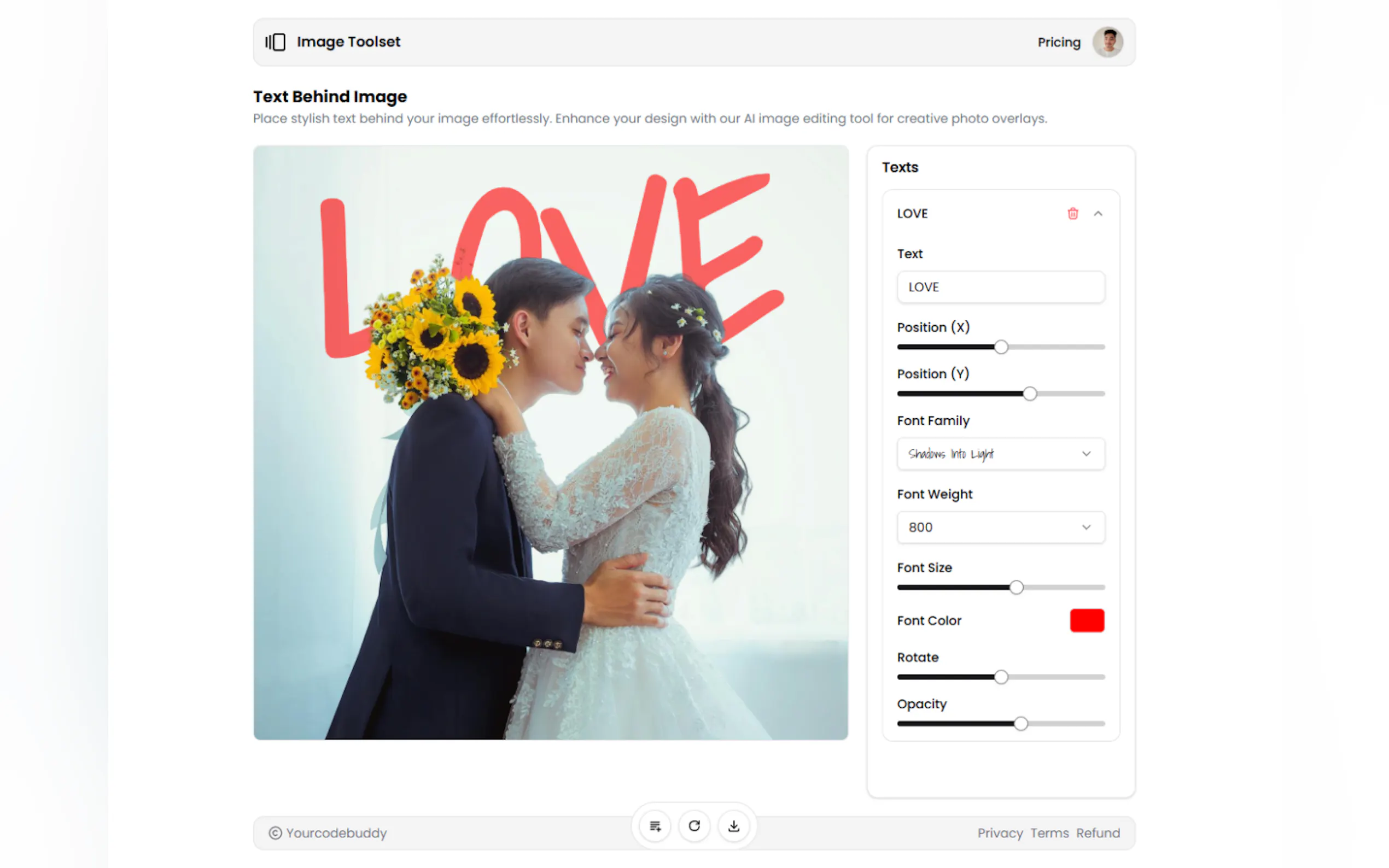Screen dimensions: 1389x868
Task: Click the add new text icon
Action: pos(655,826)
